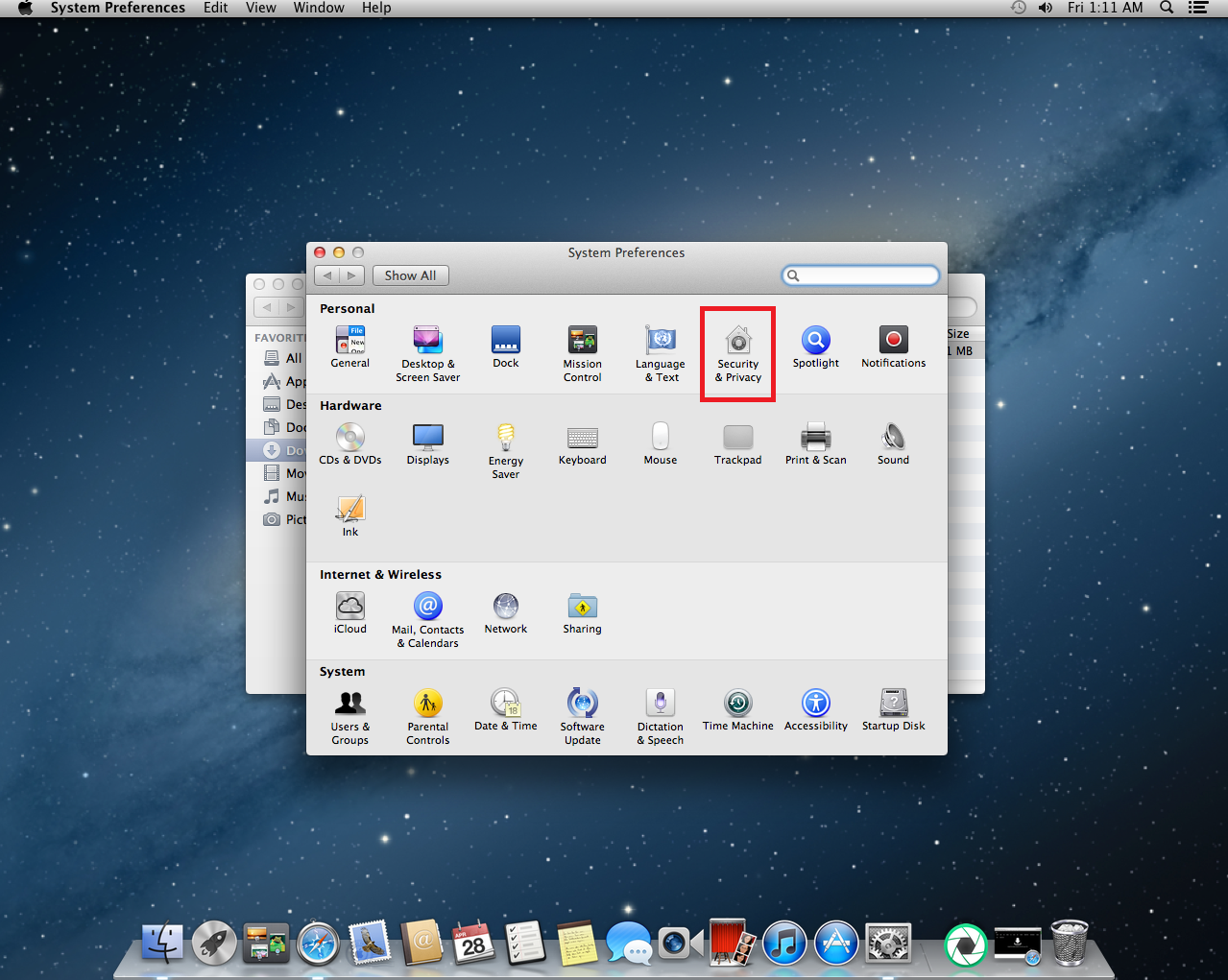Open Photo Booth from the Dock

pyautogui.click(x=733, y=944)
